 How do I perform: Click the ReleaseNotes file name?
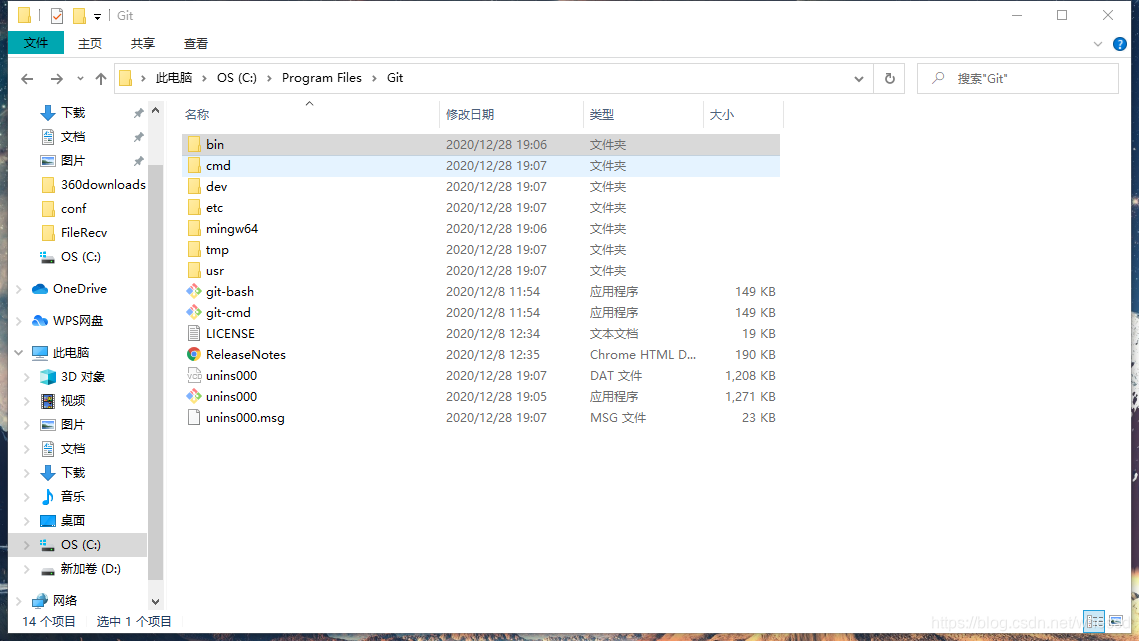click(x=246, y=355)
